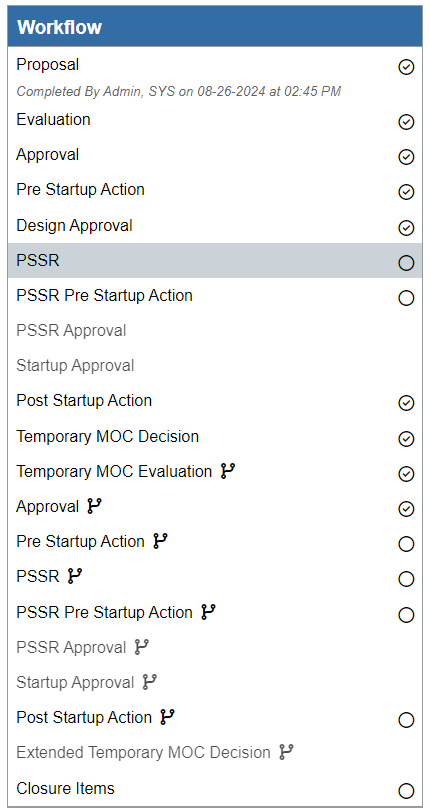Click the branch icon beside Startup Approval
The height and width of the screenshot is (810, 430).
click(x=149, y=682)
